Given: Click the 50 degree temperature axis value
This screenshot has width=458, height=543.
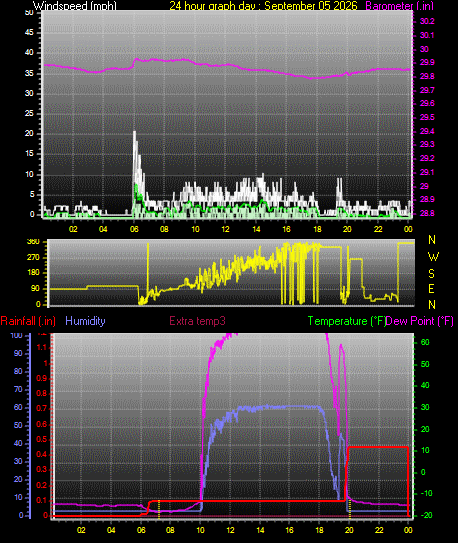Looking at the screenshot, I should pyautogui.click(x=425, y=364).
